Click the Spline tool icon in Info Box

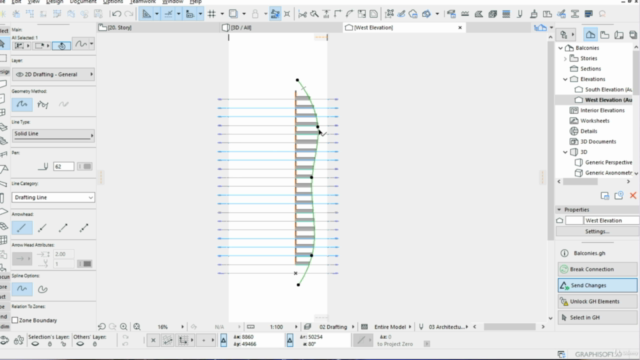pyautogui.click(x=81, y=44)
